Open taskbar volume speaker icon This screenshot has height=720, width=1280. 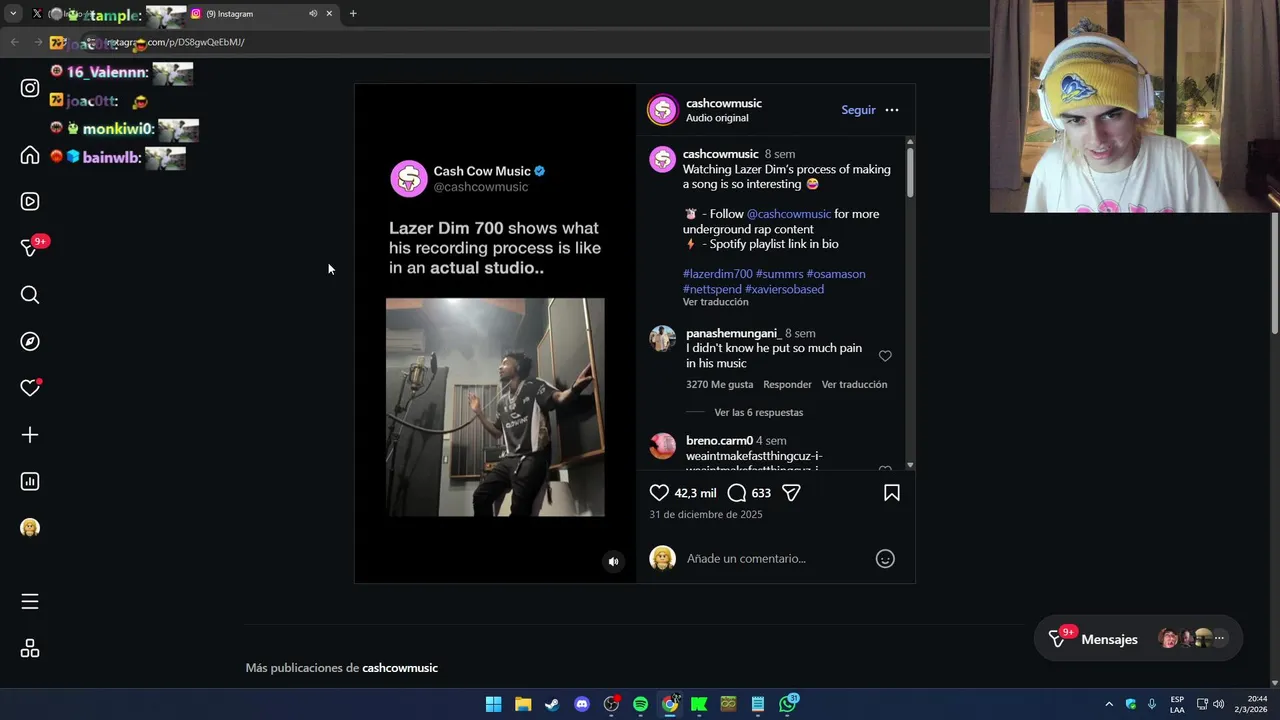(1218, 704)
